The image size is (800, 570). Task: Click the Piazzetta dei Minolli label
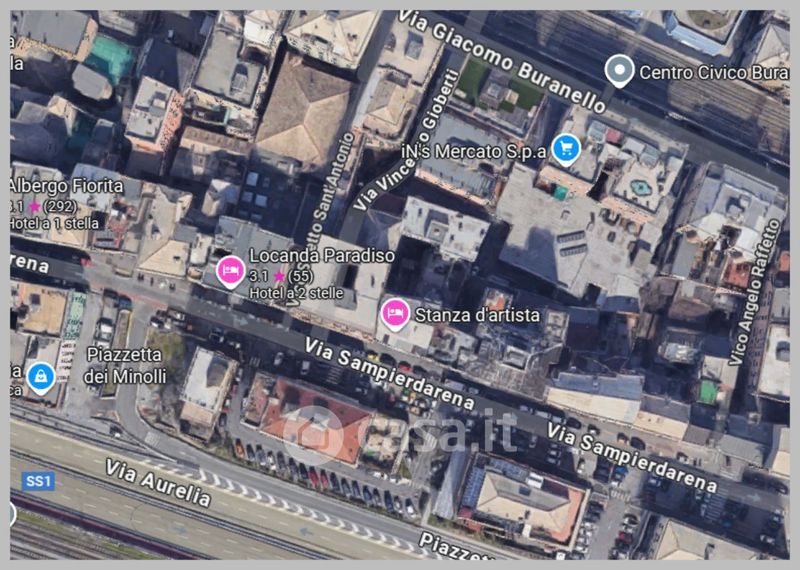(125, 365)
